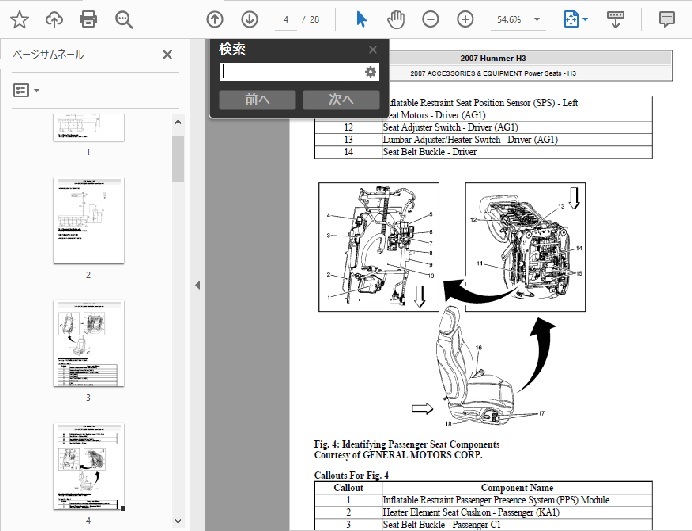Select the page 4 thumbnail
Image resolution: width=692 pixels, height=531 pixels.
point(89,466)
